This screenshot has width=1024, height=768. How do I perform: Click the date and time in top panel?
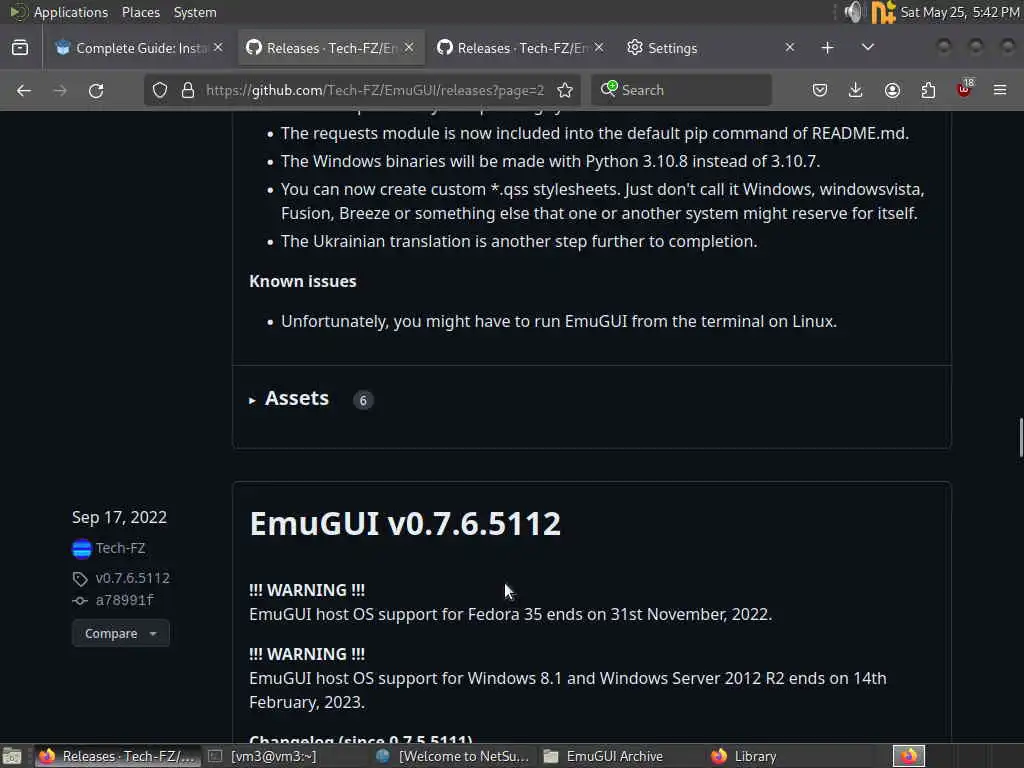click(x=959, y=12)
